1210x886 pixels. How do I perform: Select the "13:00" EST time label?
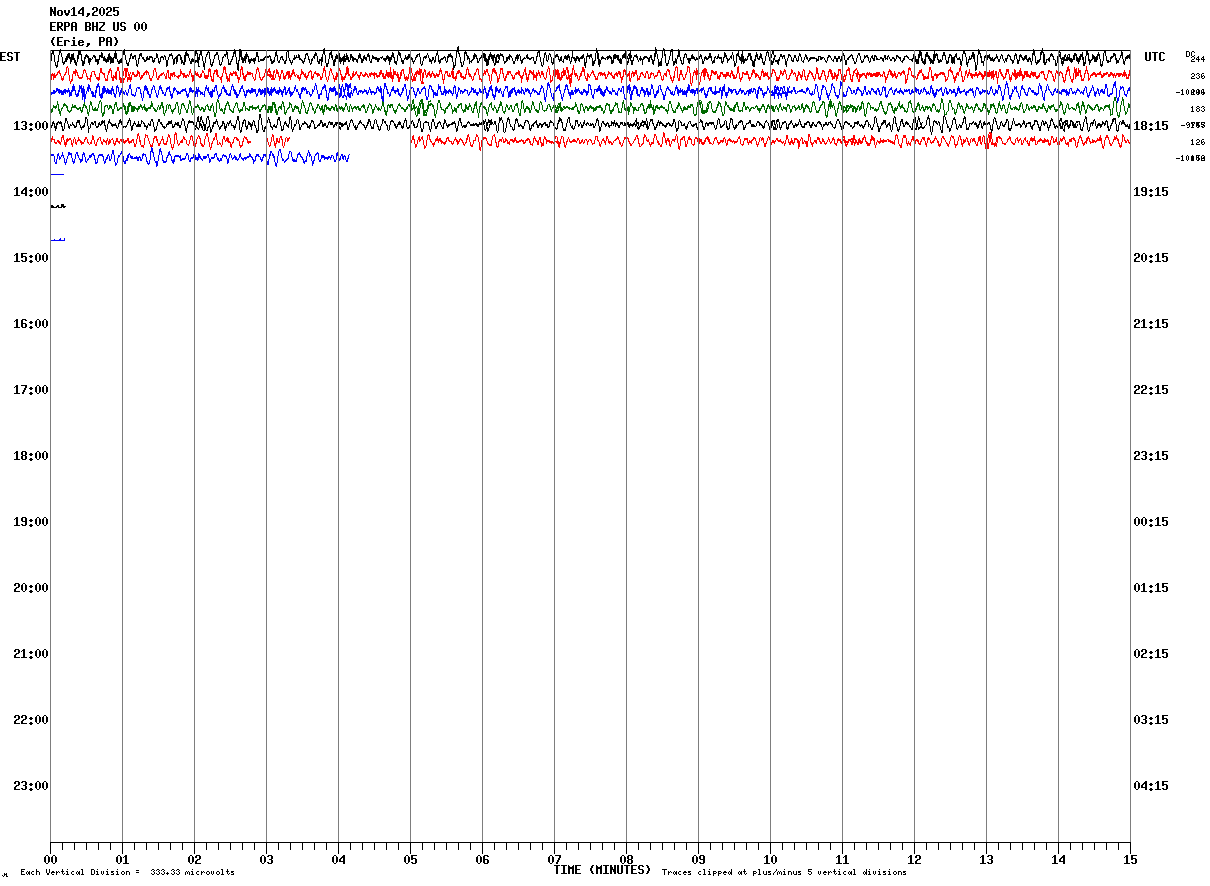click(x=30, y=126)
